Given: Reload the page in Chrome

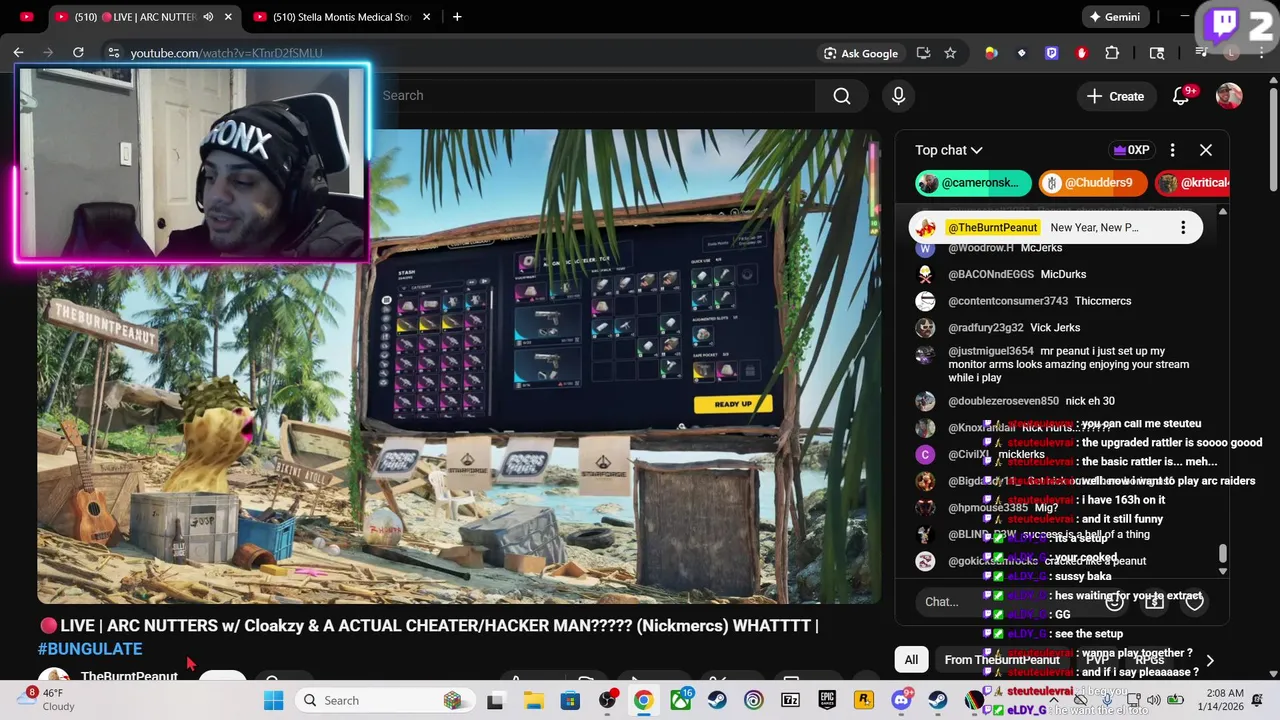Looking at the screenshot, I should click(x=78, y=53).
